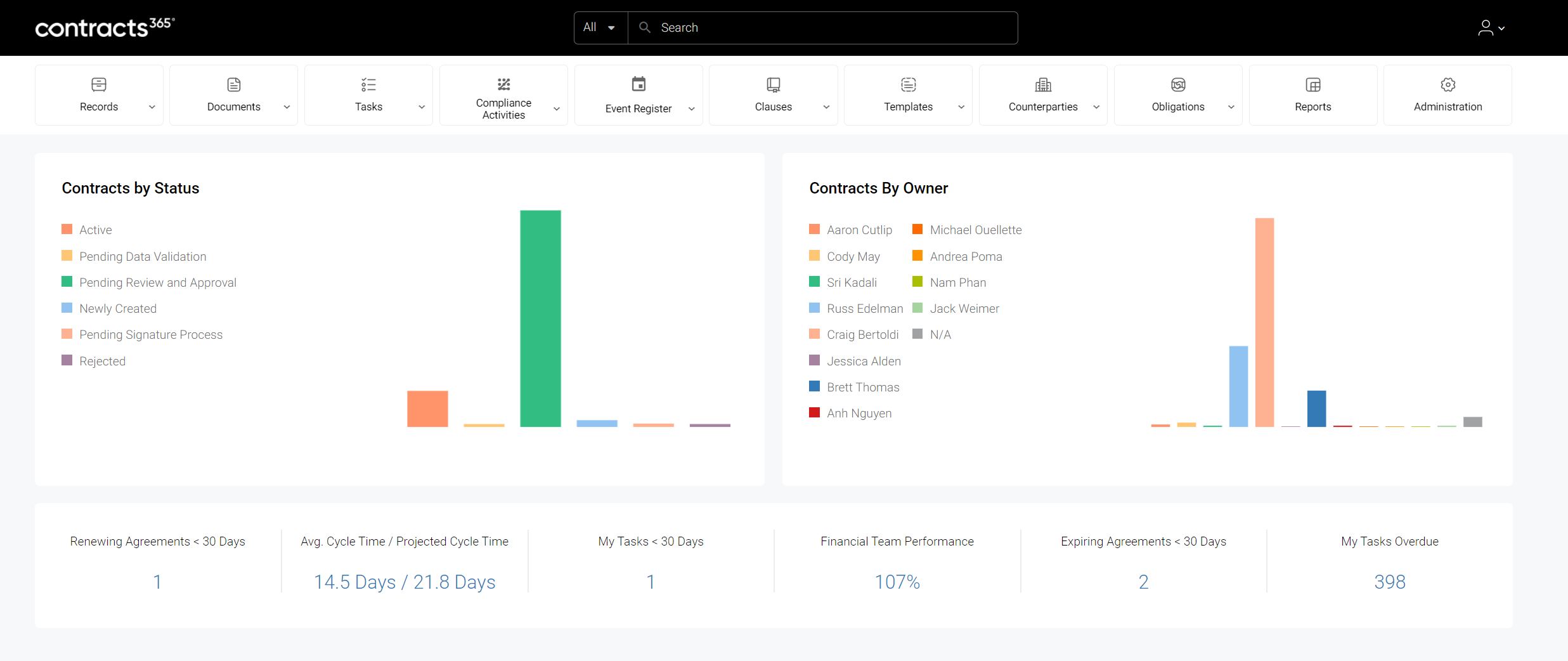Select the Documents icon in the navigation
This screenshot has width=1568, height=661.
point(233,84)
